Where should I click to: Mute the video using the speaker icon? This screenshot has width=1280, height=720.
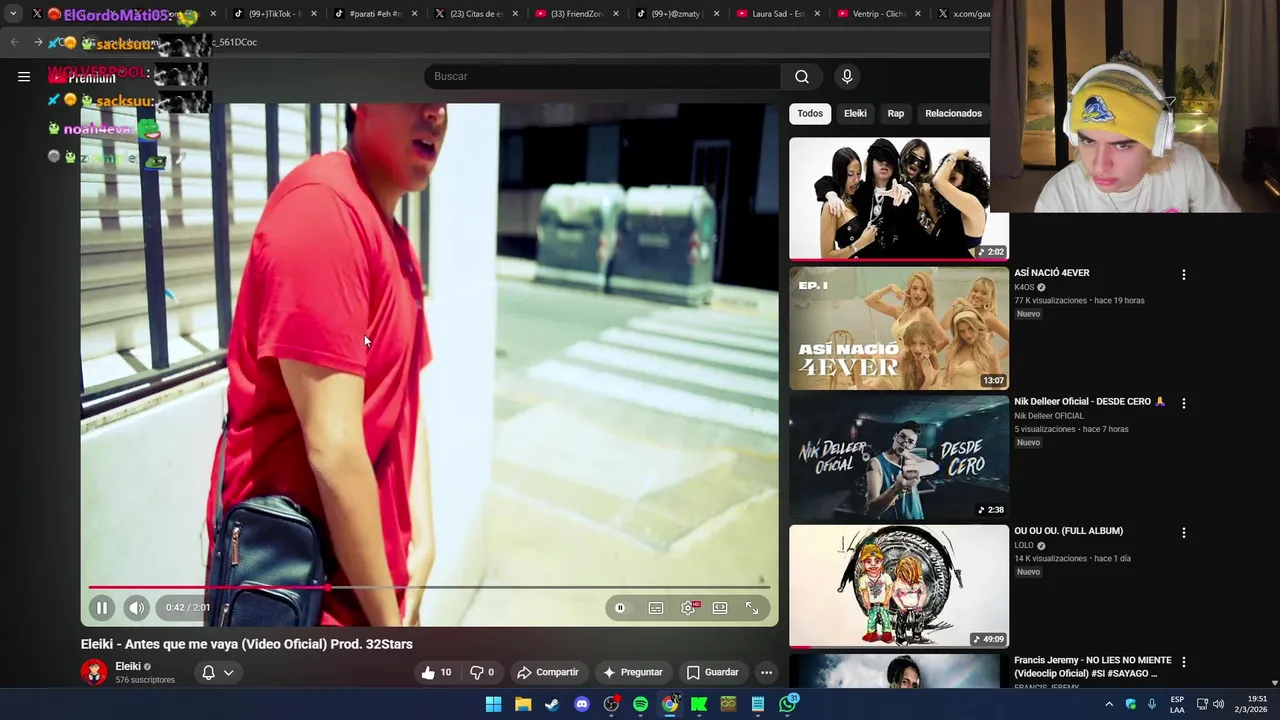click(x=136, y=607)
